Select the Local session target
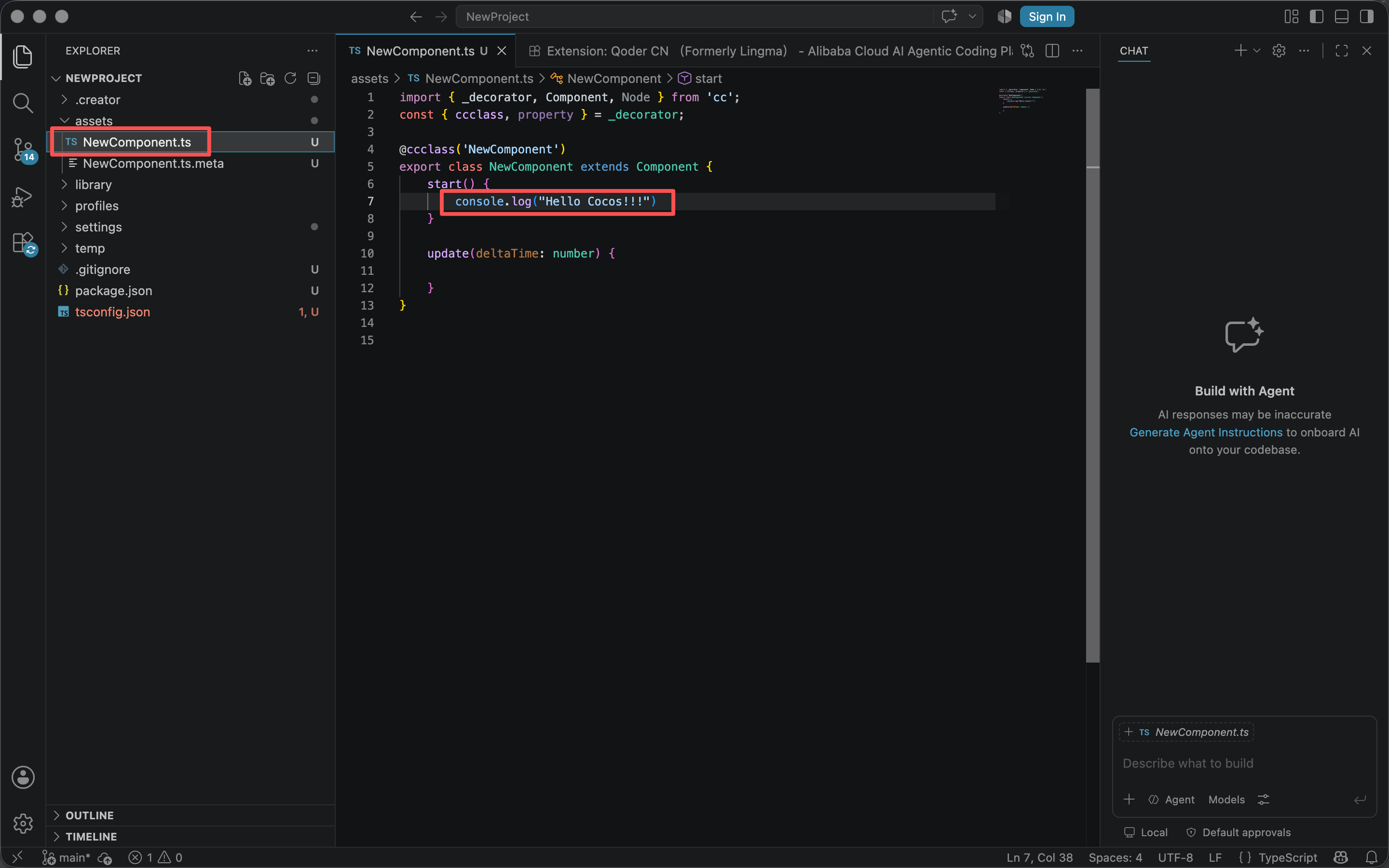The height and width of the screenshot is (868, 1389). tap(1145, 832)
